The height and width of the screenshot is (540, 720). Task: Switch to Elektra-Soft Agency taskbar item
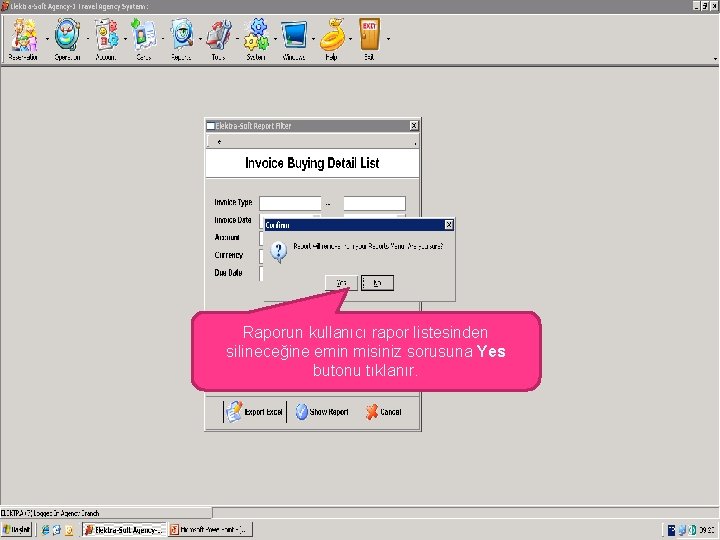(125, 529)
